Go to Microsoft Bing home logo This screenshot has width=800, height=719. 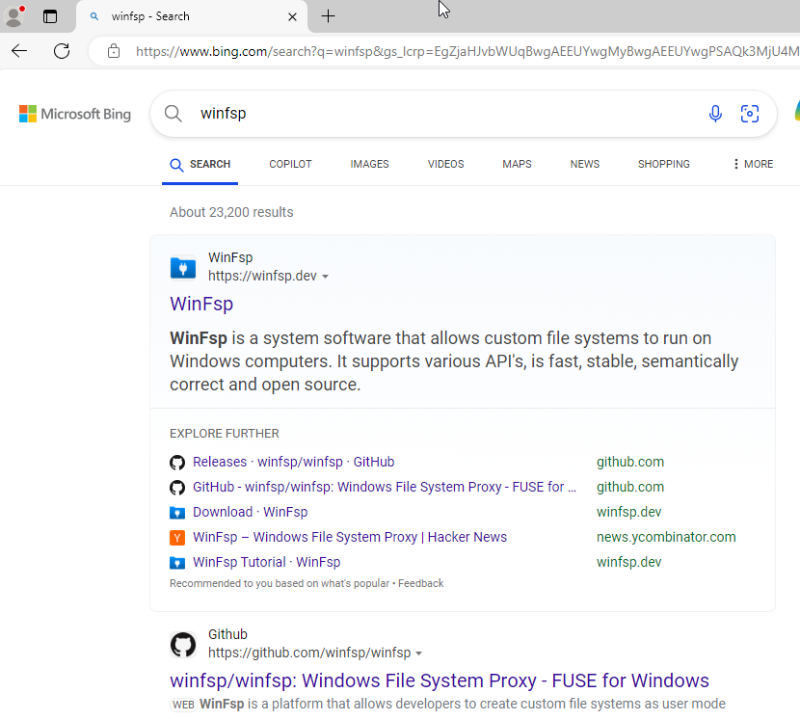tap(75, 114)
